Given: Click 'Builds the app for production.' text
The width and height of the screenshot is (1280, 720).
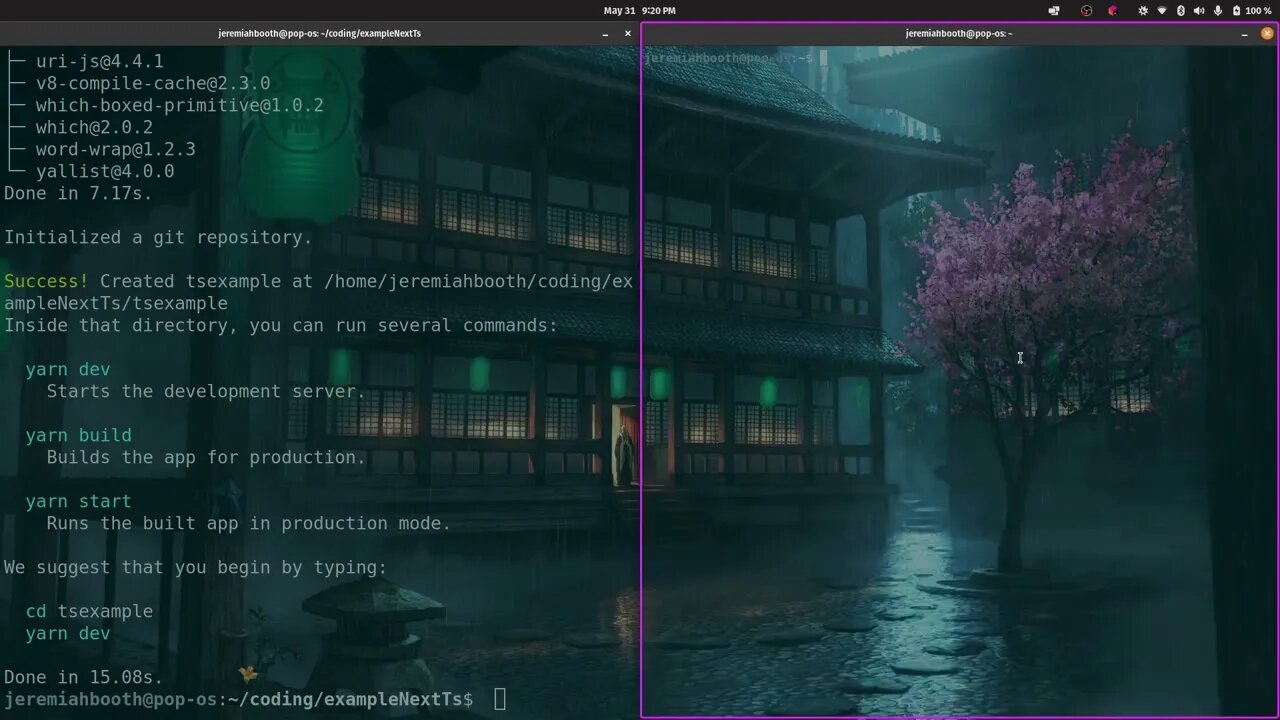Looking at the screenshot, I should [x=206, y=457].
